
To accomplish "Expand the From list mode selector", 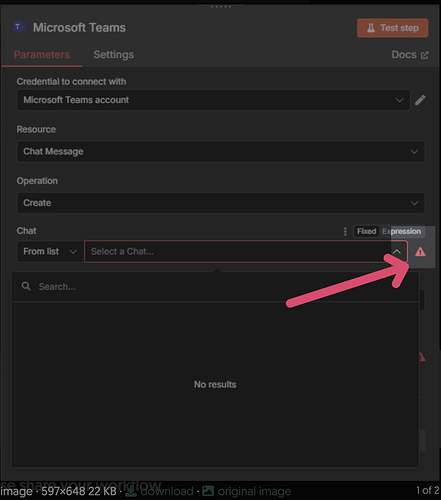I will click(50, 251).
